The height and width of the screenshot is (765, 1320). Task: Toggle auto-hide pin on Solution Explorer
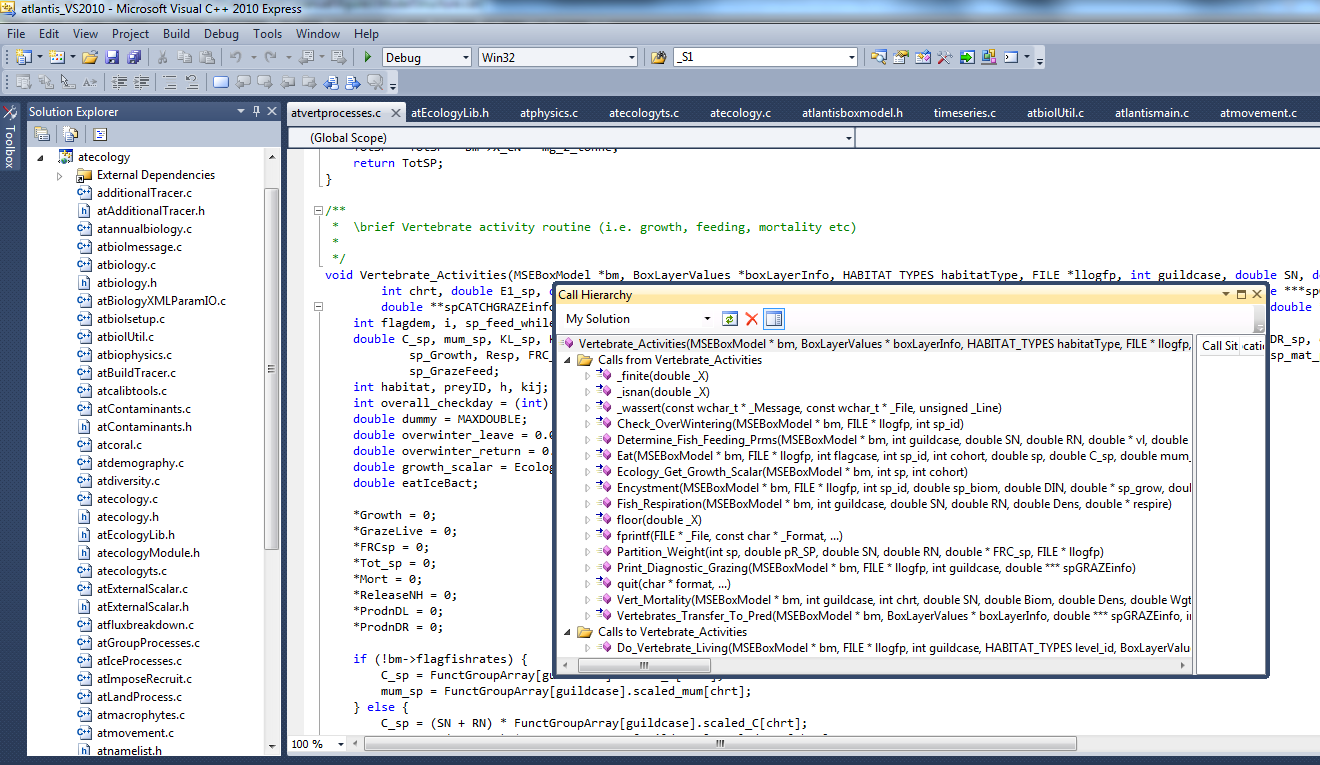point(257,111)
